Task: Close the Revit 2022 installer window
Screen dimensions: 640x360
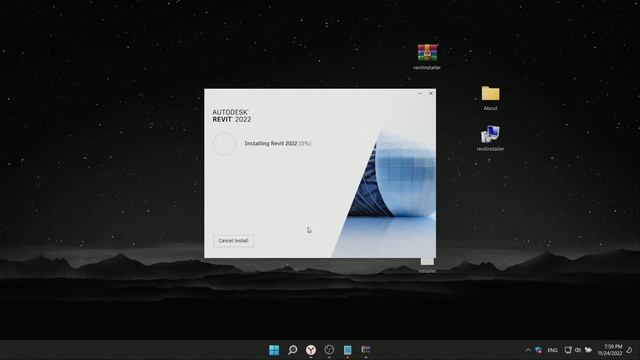Action: (x=431, y=93)
